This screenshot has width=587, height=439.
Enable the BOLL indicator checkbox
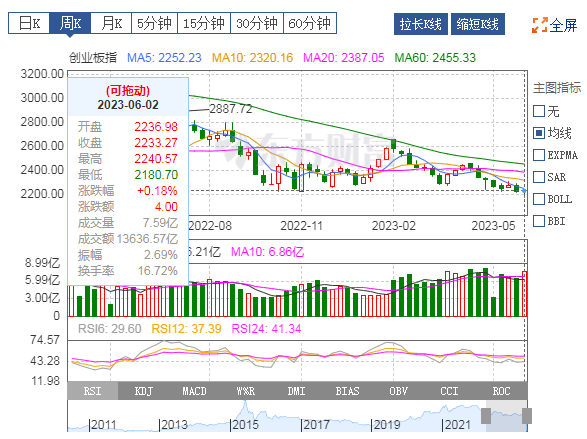(539, 199)
